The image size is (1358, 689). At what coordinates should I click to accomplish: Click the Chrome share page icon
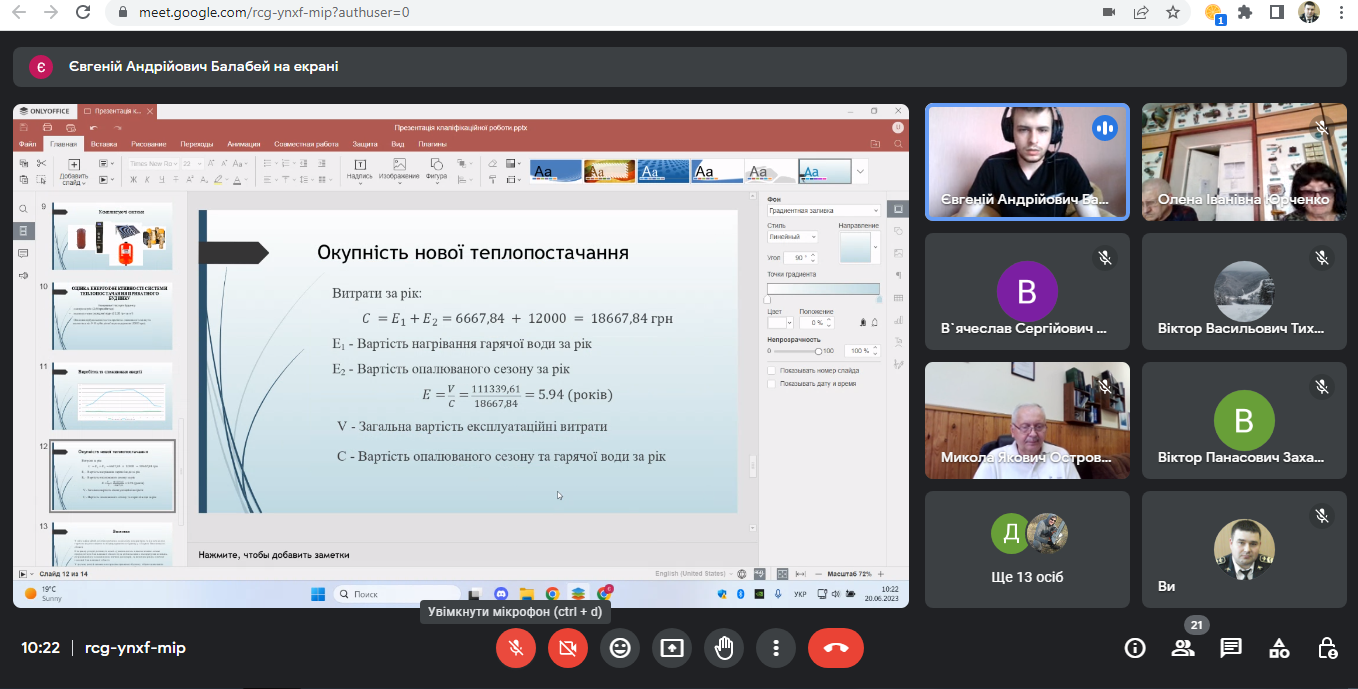click(1141, 13)
